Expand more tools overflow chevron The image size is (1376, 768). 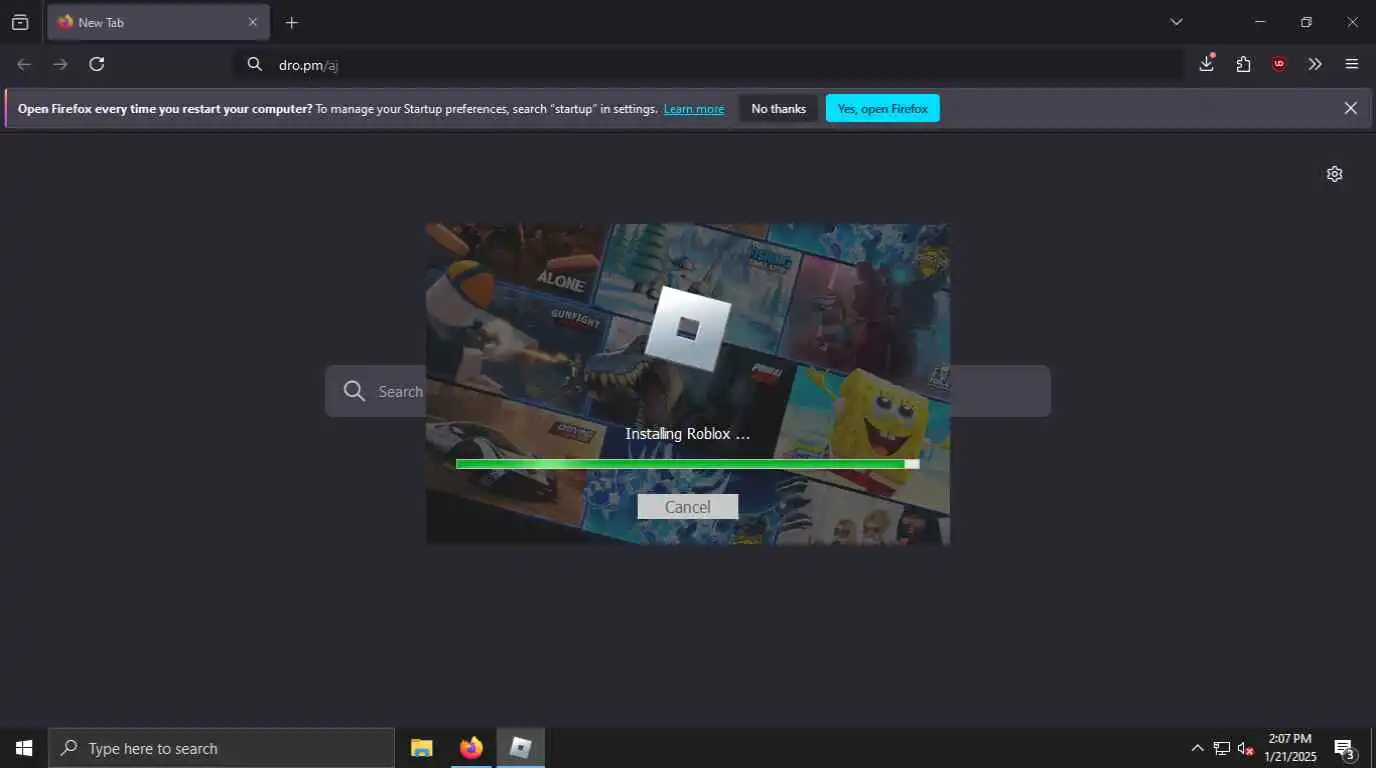(1315, 64)
